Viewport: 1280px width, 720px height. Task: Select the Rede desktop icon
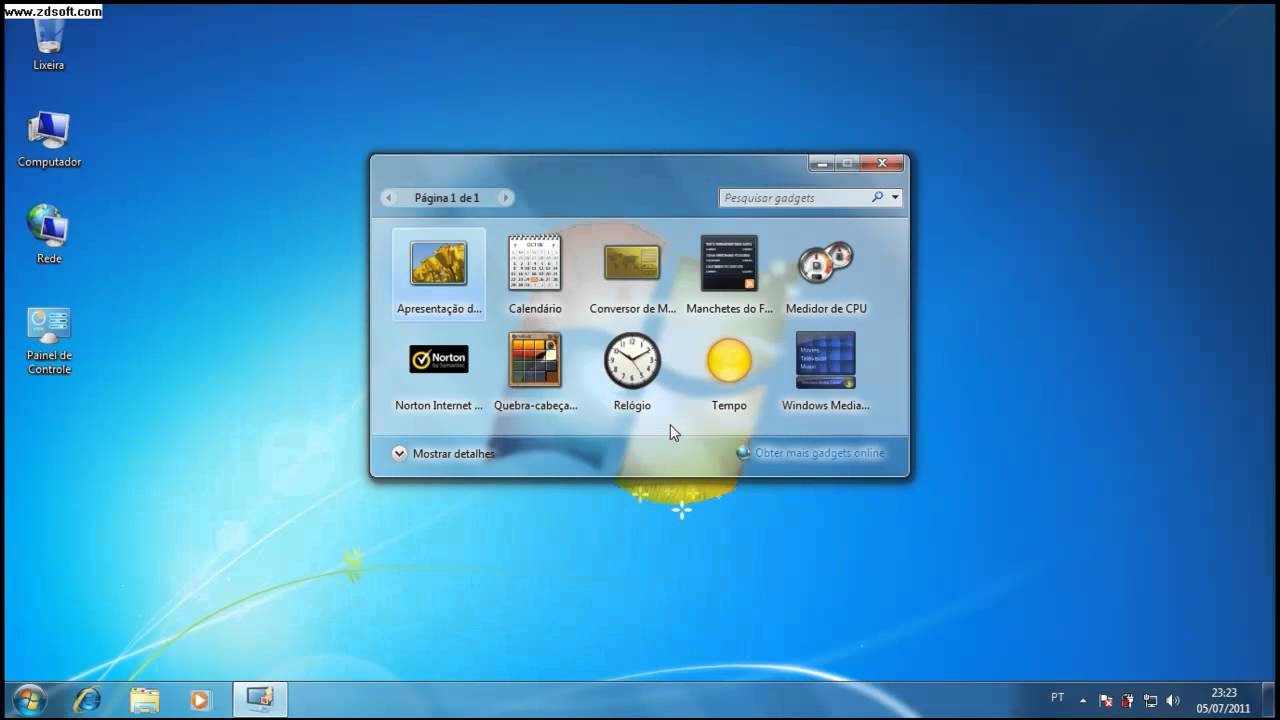(49, 235)
